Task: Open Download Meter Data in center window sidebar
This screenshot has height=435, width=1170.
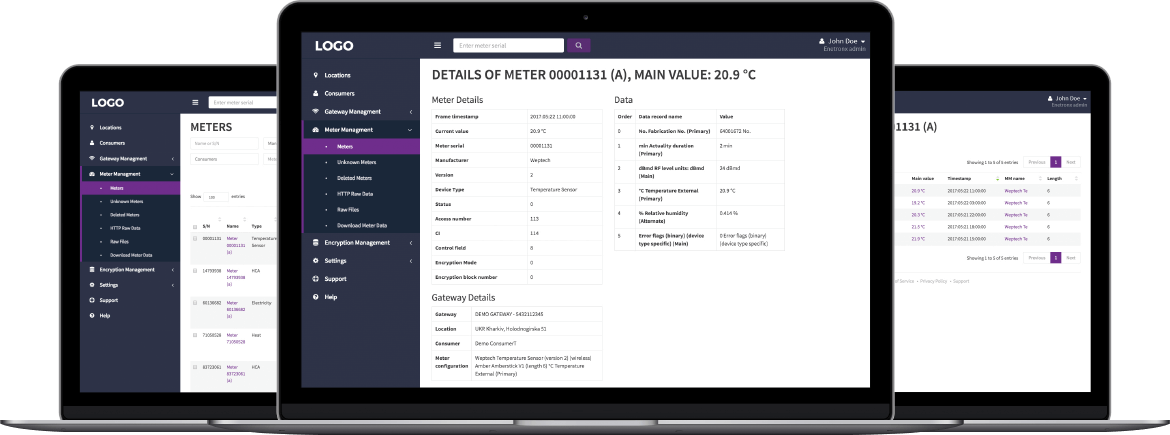Action: (362, 225)
